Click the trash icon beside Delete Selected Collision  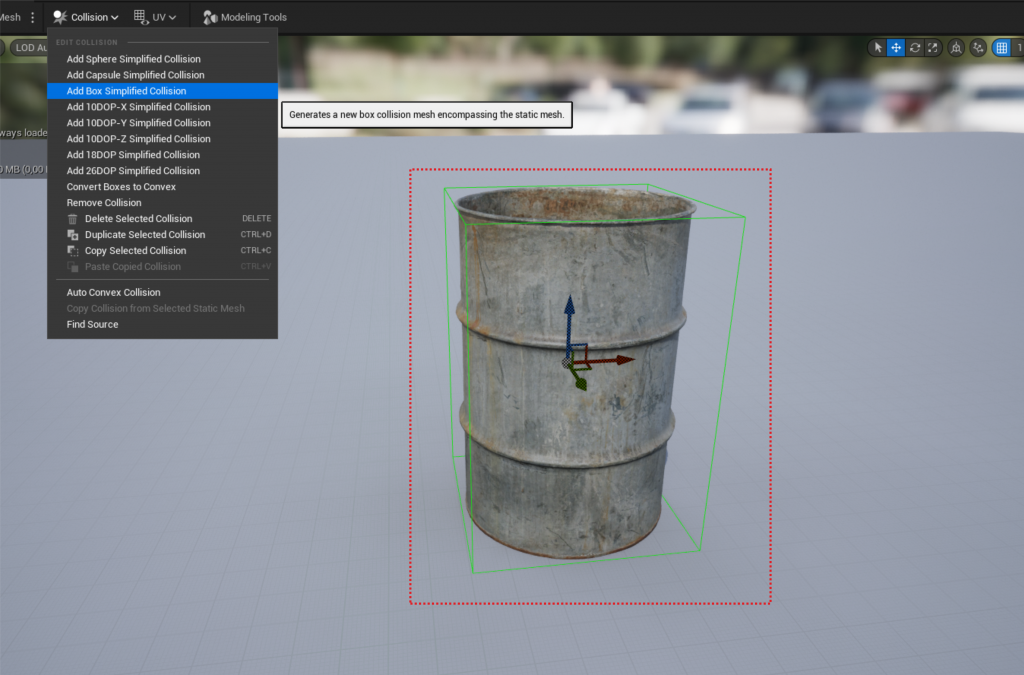(72, 219)
